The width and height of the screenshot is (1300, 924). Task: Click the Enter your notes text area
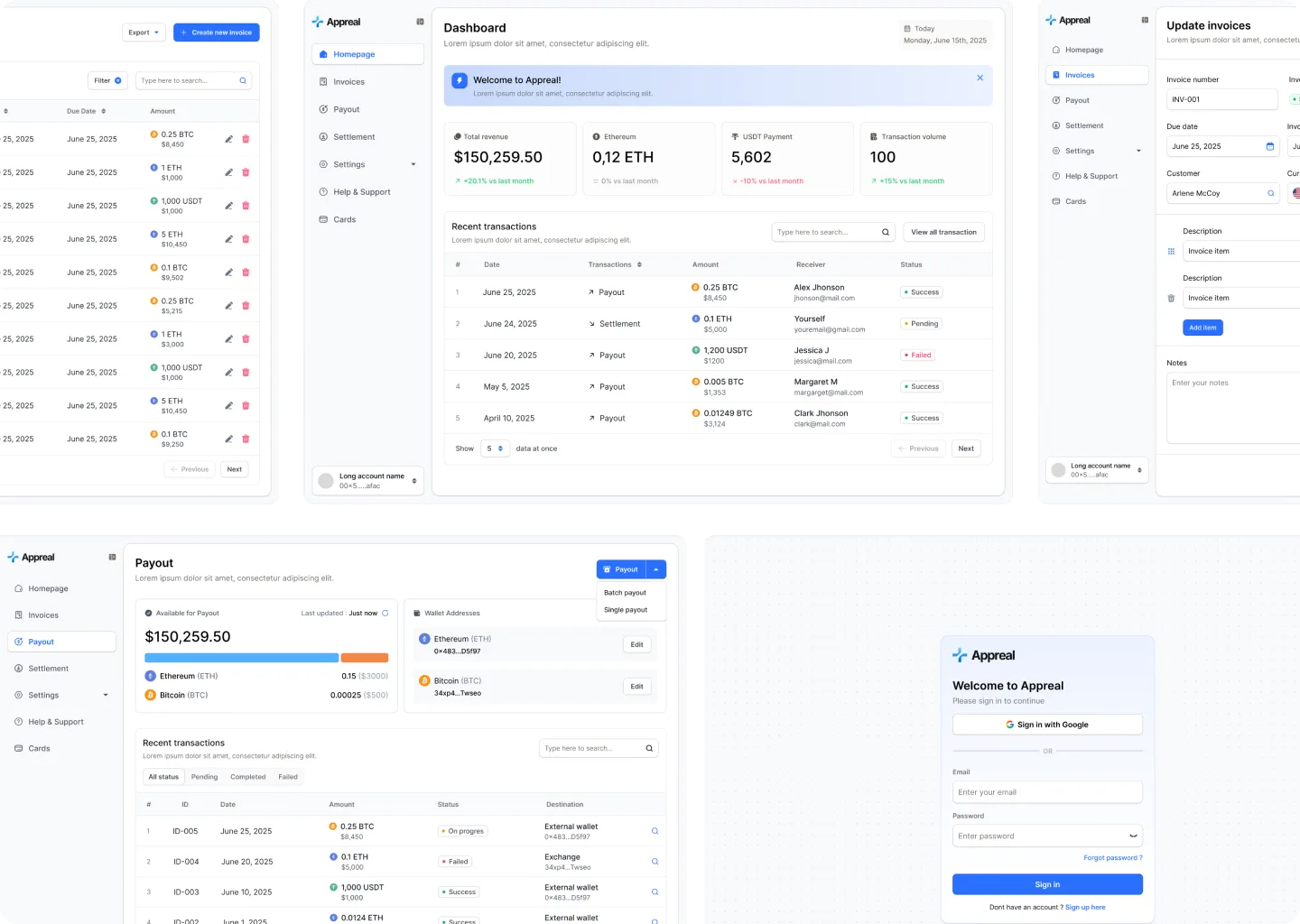click(1233, 408)
